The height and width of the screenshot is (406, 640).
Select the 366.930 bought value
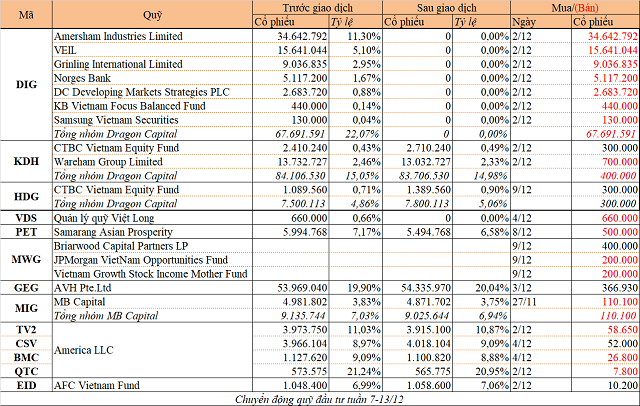point(620,288)
